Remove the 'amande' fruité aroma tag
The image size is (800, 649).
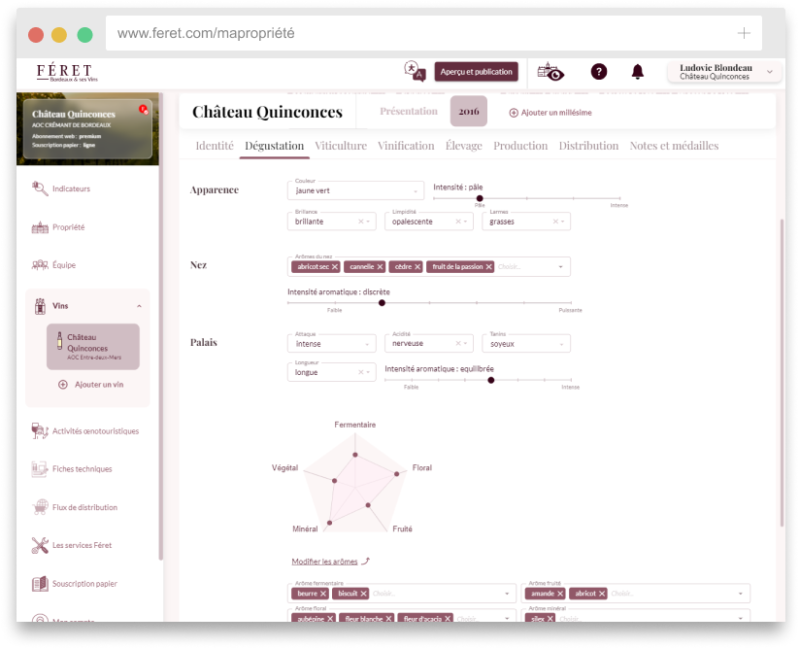[x=560, y=593]
